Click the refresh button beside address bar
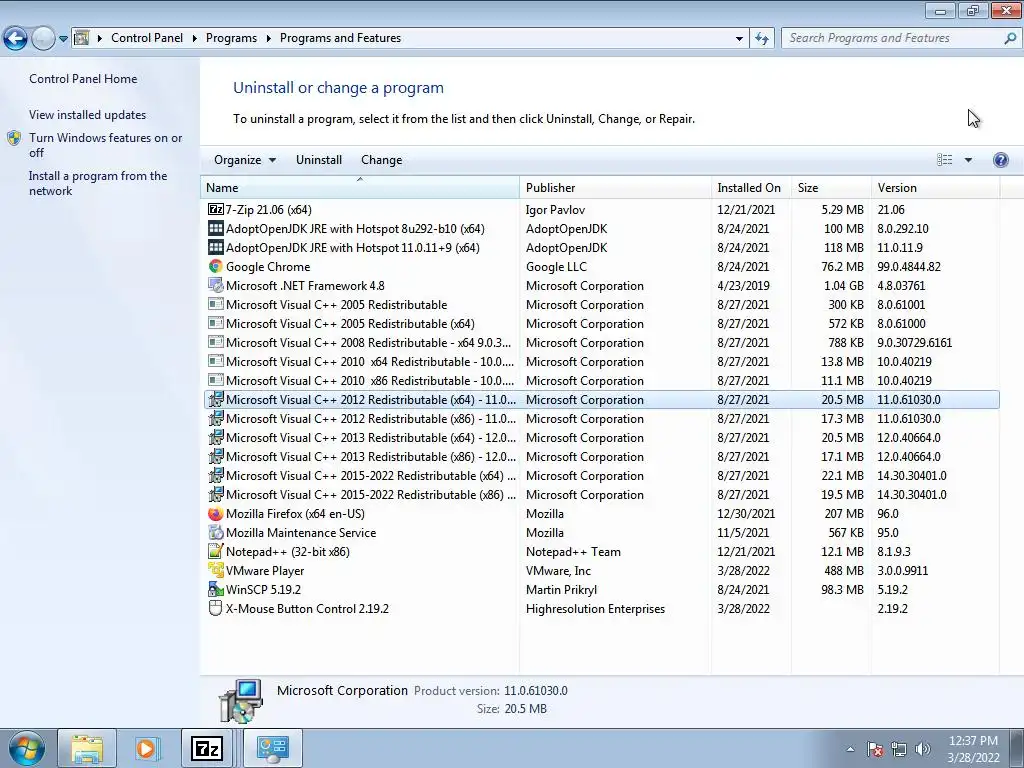Viewport: 1024px width, 768px height. [x=761, y=38]
